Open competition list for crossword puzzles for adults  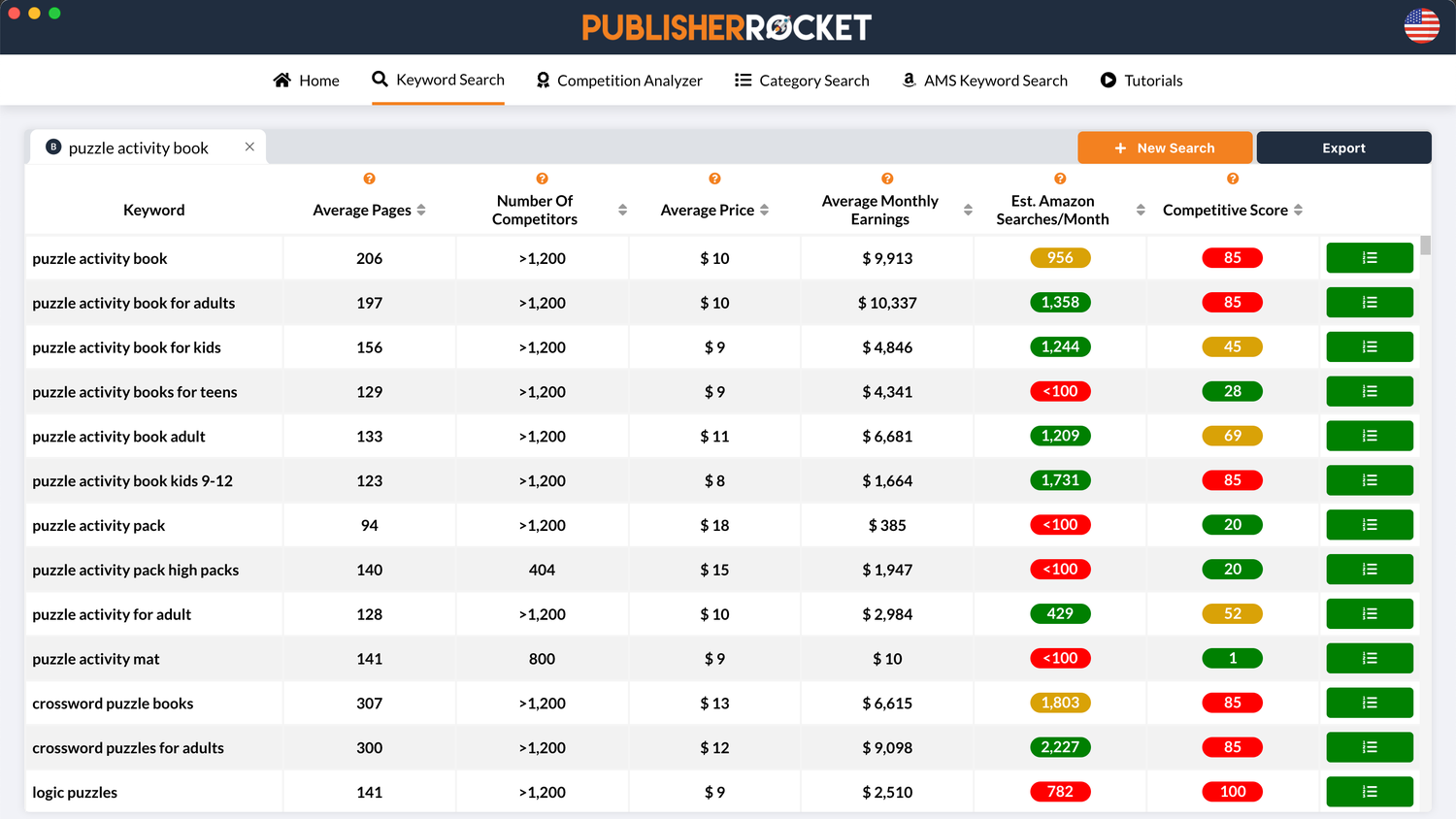pyautogui.click(x=1370, y=748)
